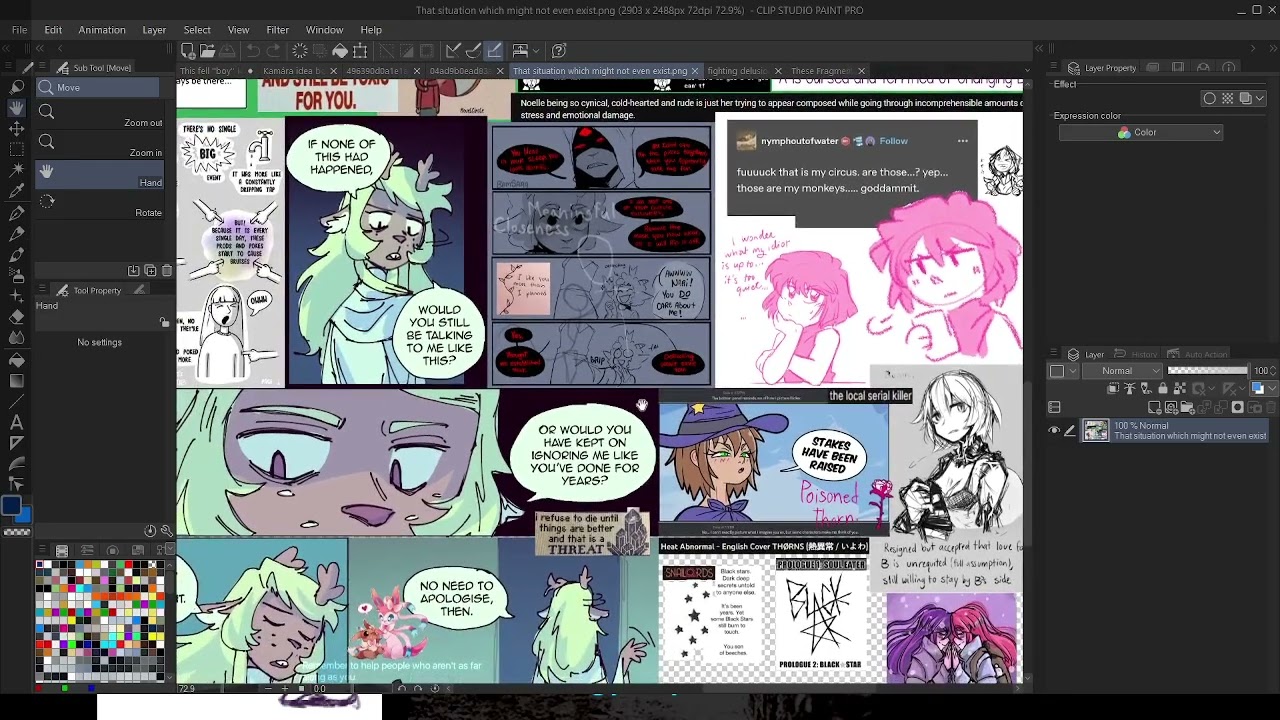Select the Move Layer tool

17,129
